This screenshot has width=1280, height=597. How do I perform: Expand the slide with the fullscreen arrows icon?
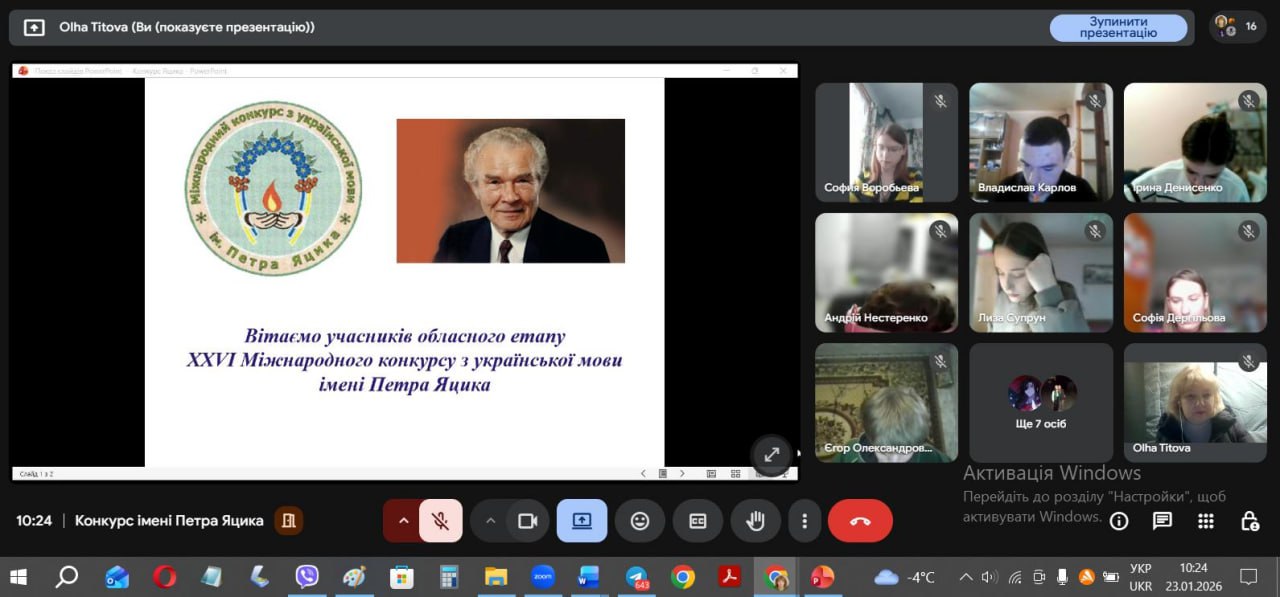click(x=771, y=455)
